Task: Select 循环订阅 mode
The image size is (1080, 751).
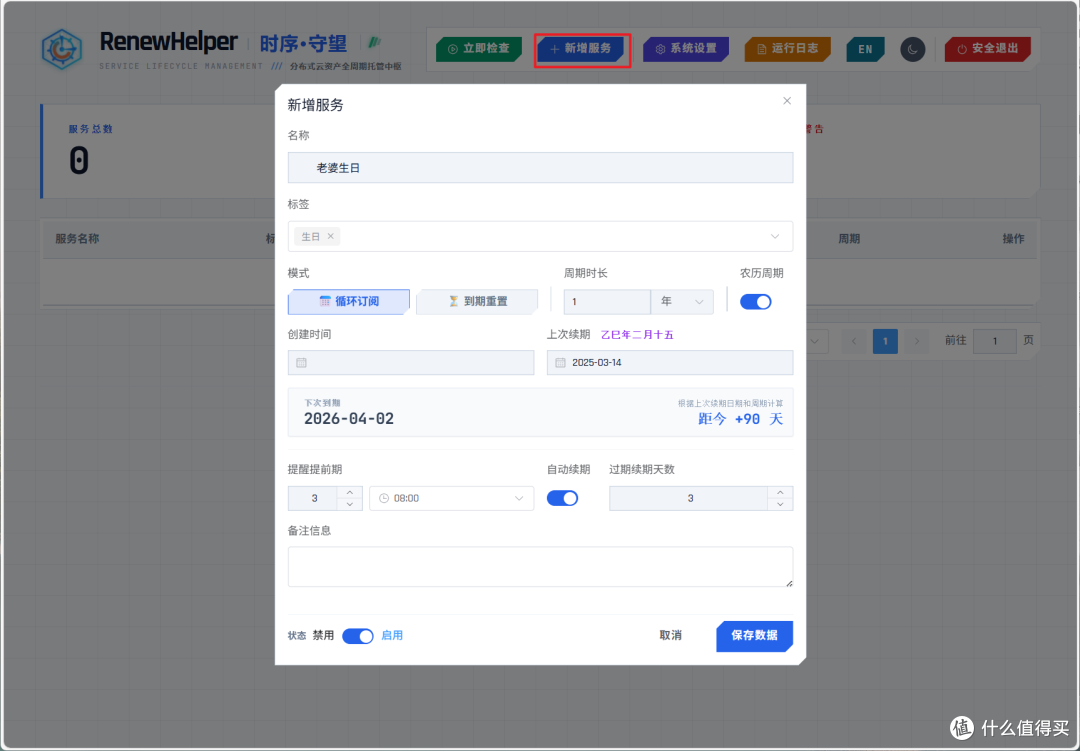Action: [349, 301]
